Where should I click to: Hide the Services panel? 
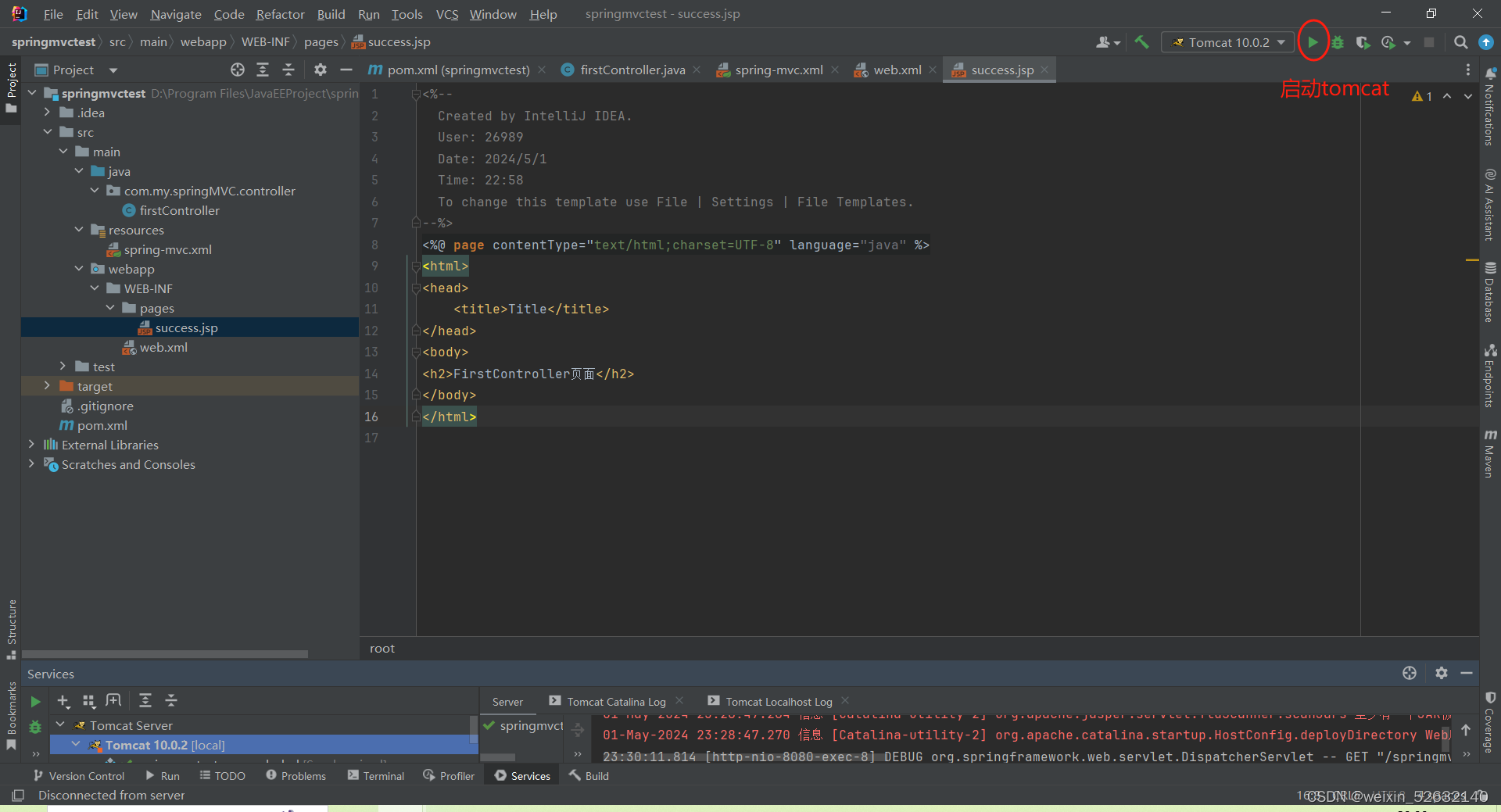(x=1467, y=673)
